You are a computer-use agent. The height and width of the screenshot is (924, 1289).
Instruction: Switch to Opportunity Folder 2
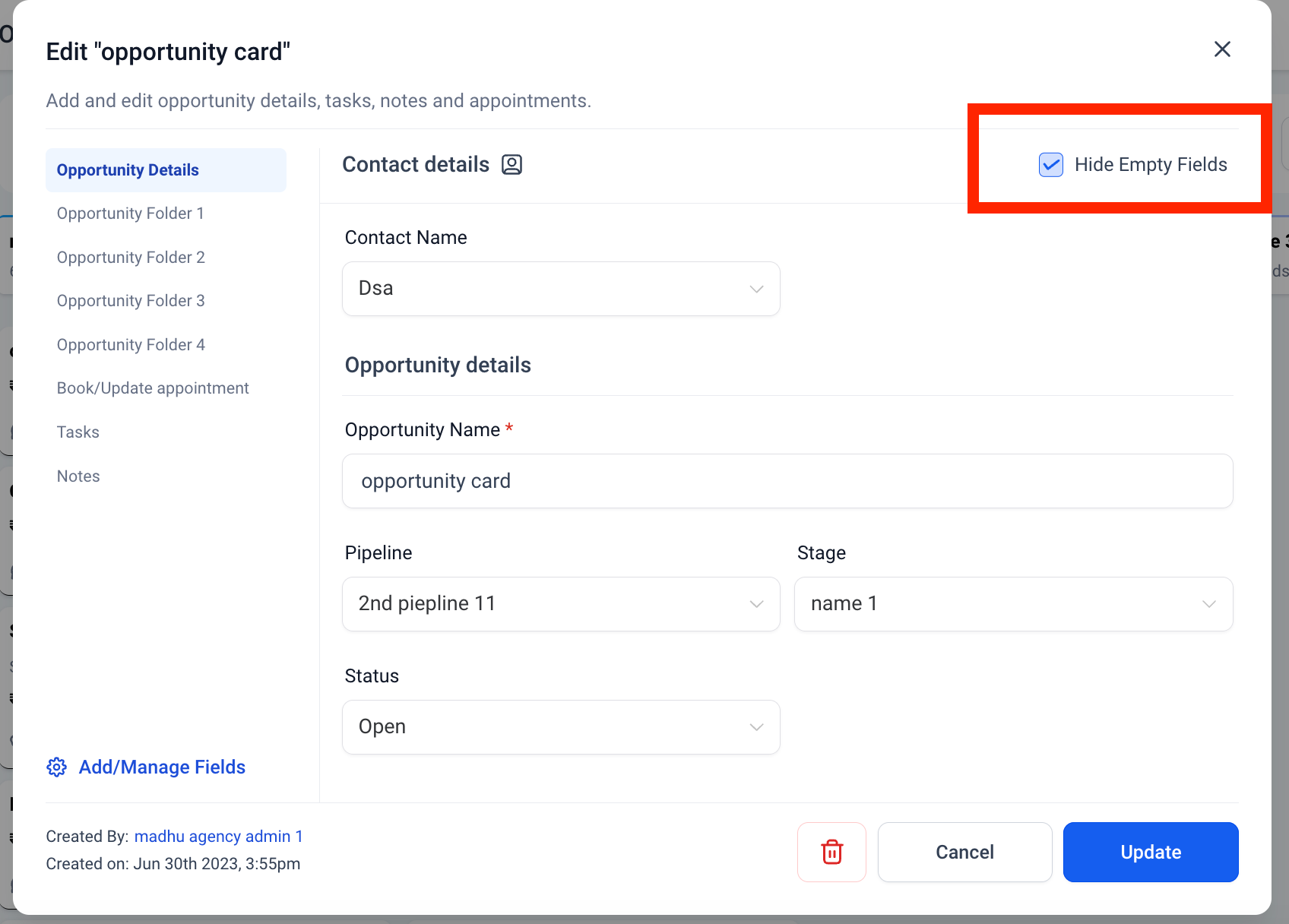click(x=131, y=258)
